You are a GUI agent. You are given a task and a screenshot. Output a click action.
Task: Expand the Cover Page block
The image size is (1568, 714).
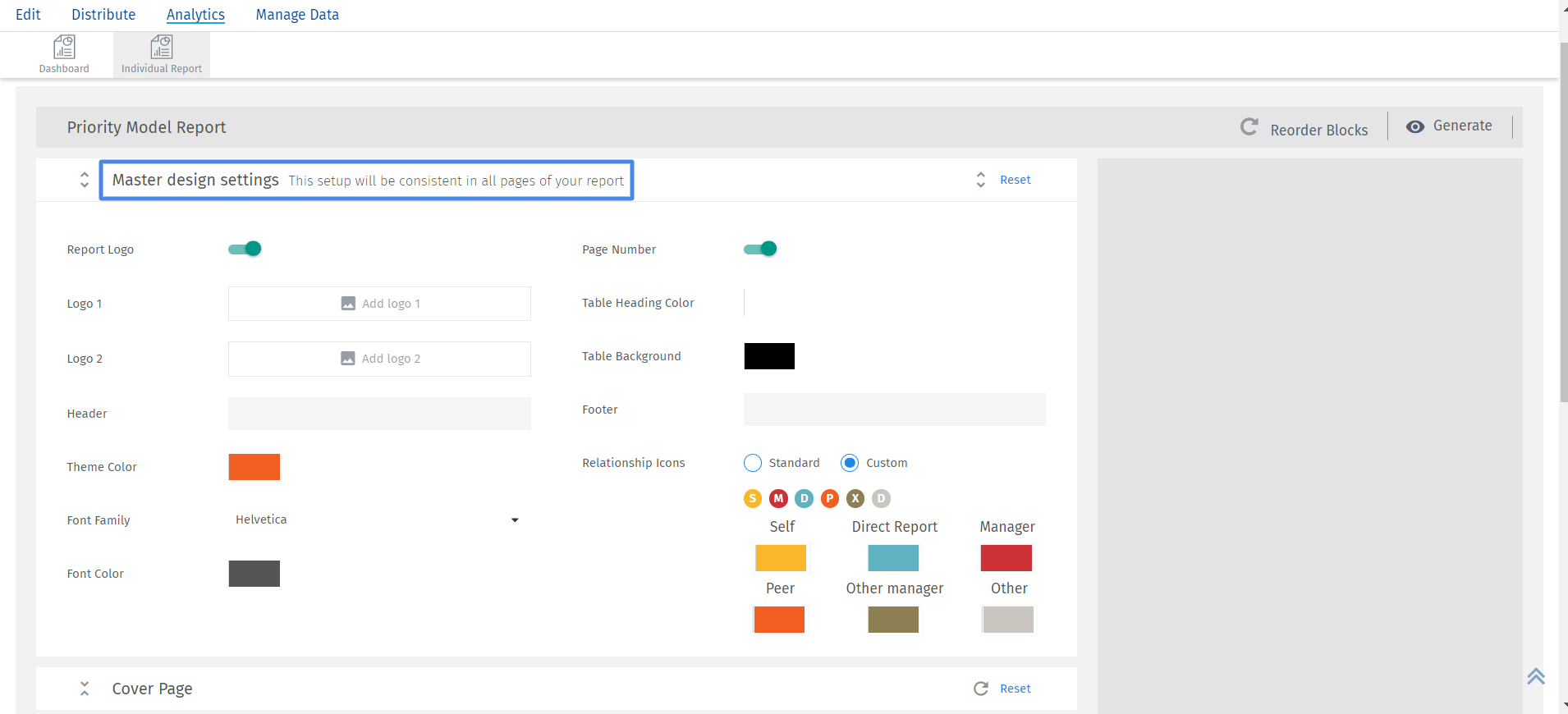[85, 689]
